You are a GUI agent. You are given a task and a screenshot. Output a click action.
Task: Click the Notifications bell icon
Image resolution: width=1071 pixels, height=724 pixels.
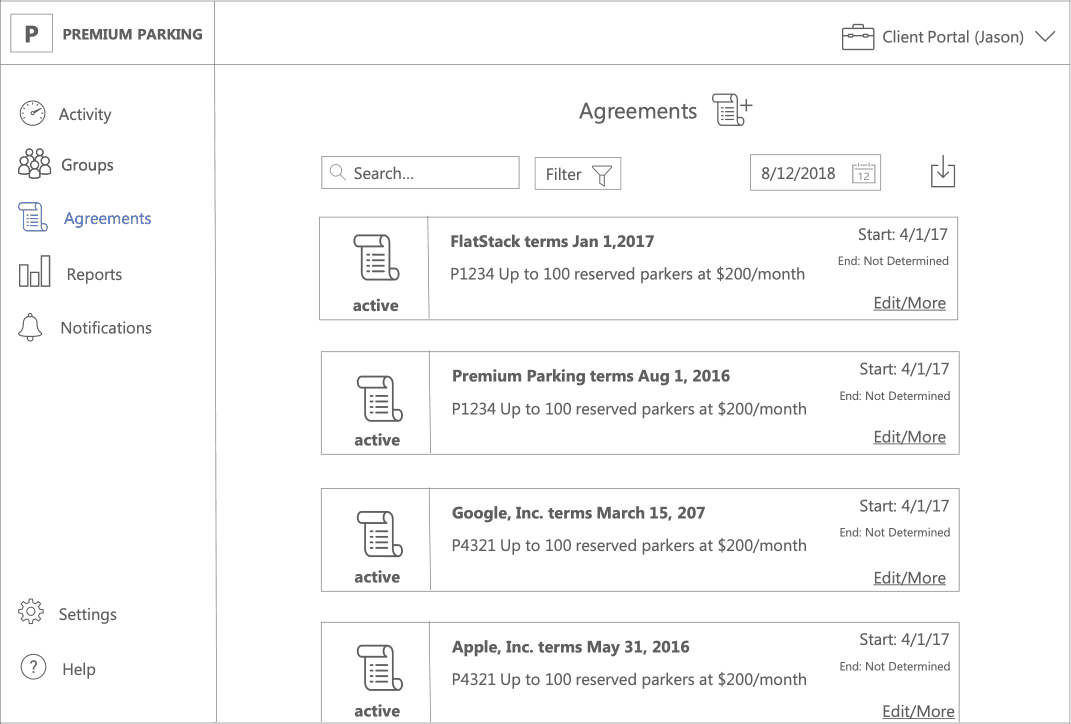pos(31,327)
